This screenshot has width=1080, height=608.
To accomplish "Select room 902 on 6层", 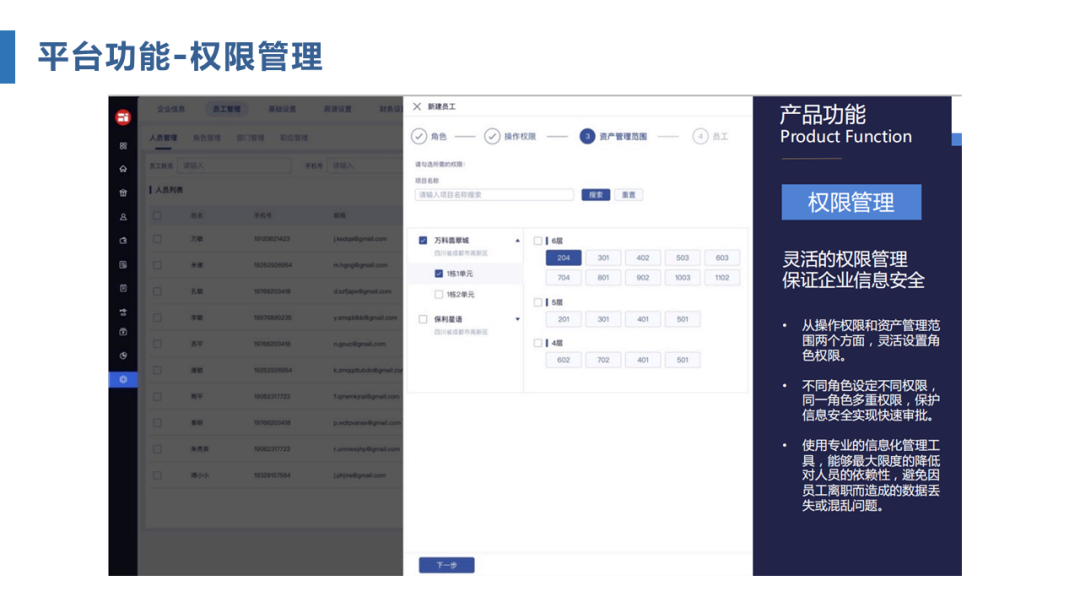I will (643, 277).
